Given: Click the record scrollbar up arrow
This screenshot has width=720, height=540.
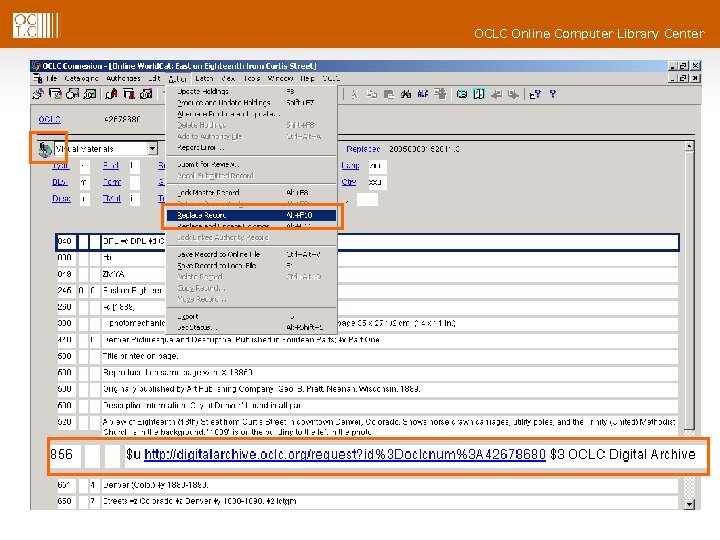Looking at the screenshot, I should coord(689,147).
